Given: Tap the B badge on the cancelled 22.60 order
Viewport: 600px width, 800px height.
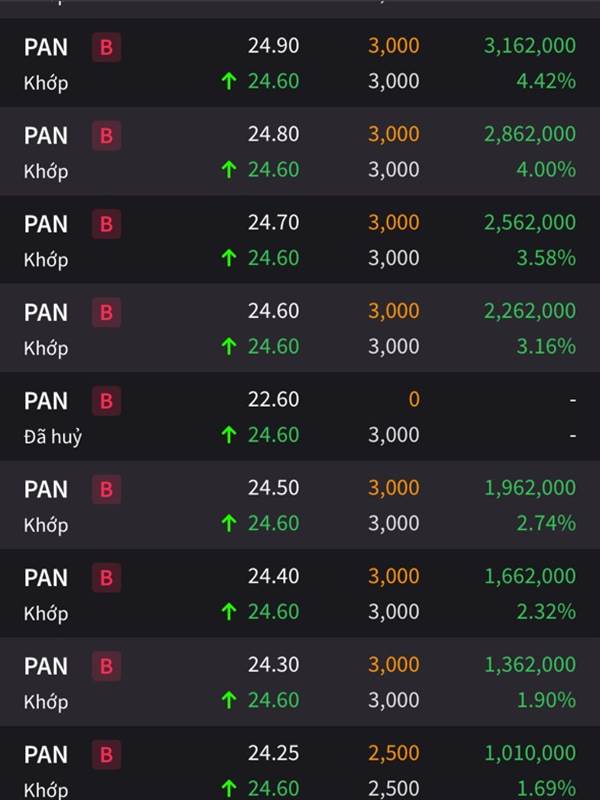Looking at the screenshot, I should 107,401.
